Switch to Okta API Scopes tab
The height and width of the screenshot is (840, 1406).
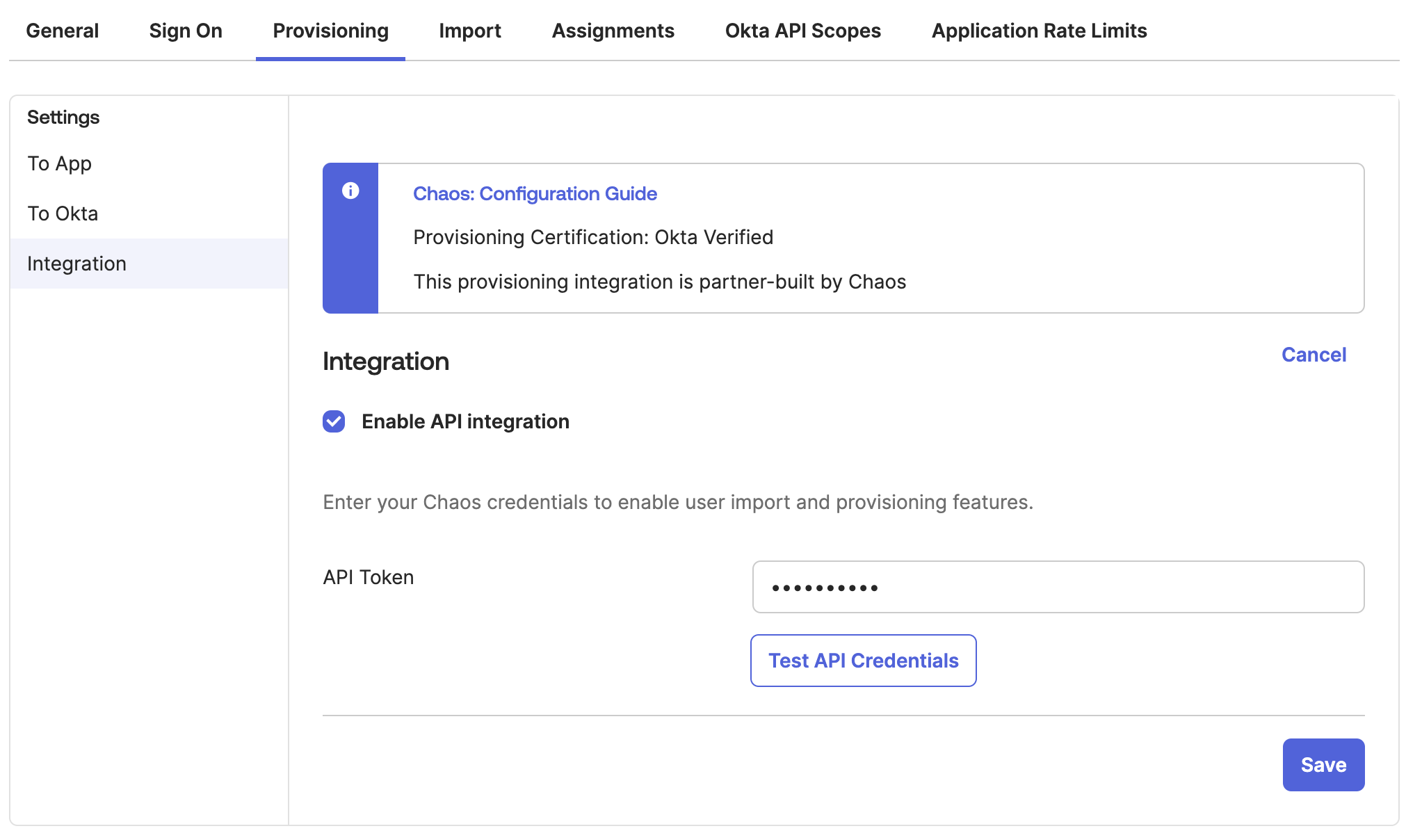tap(803, 31)
